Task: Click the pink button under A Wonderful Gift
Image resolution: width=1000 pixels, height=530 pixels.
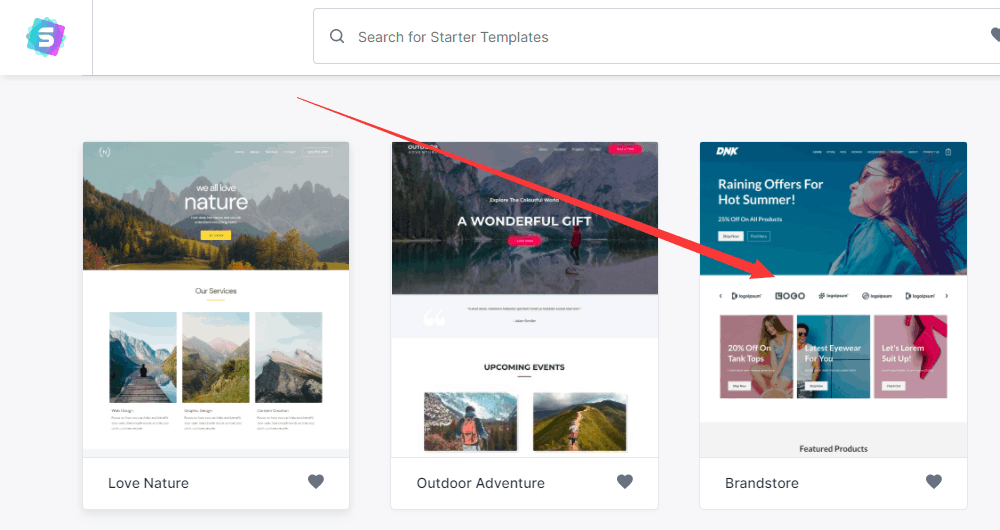Action: [524, 240]
